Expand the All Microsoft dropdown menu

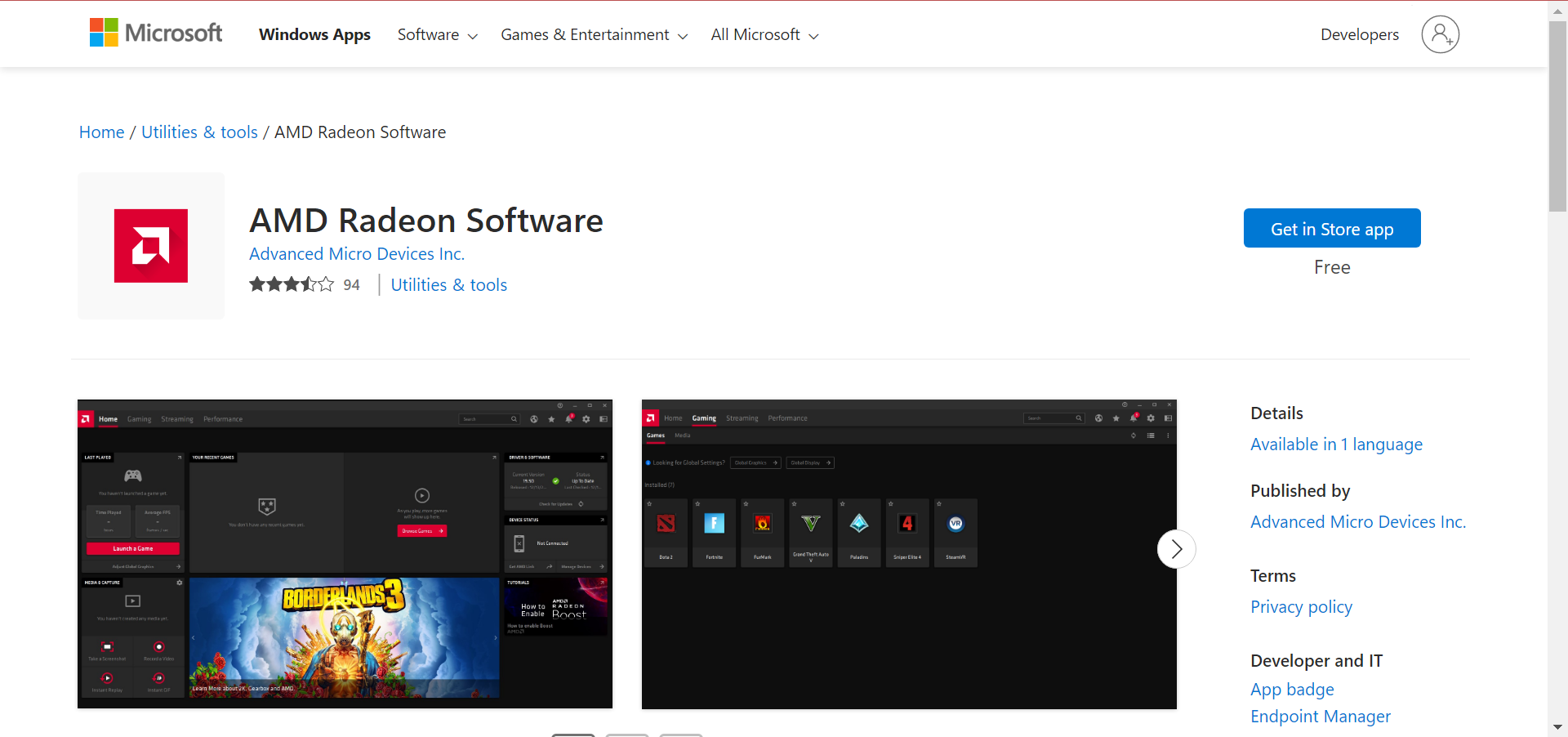click(764, 34)
